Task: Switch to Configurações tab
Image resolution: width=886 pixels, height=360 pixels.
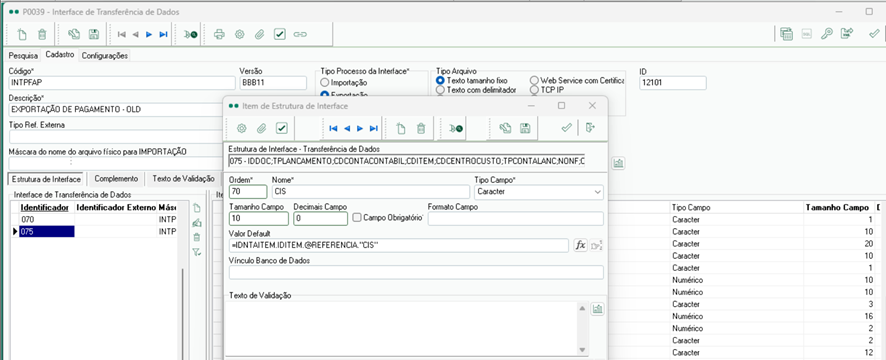Action: pyautogui.click(x=105, y=55)
